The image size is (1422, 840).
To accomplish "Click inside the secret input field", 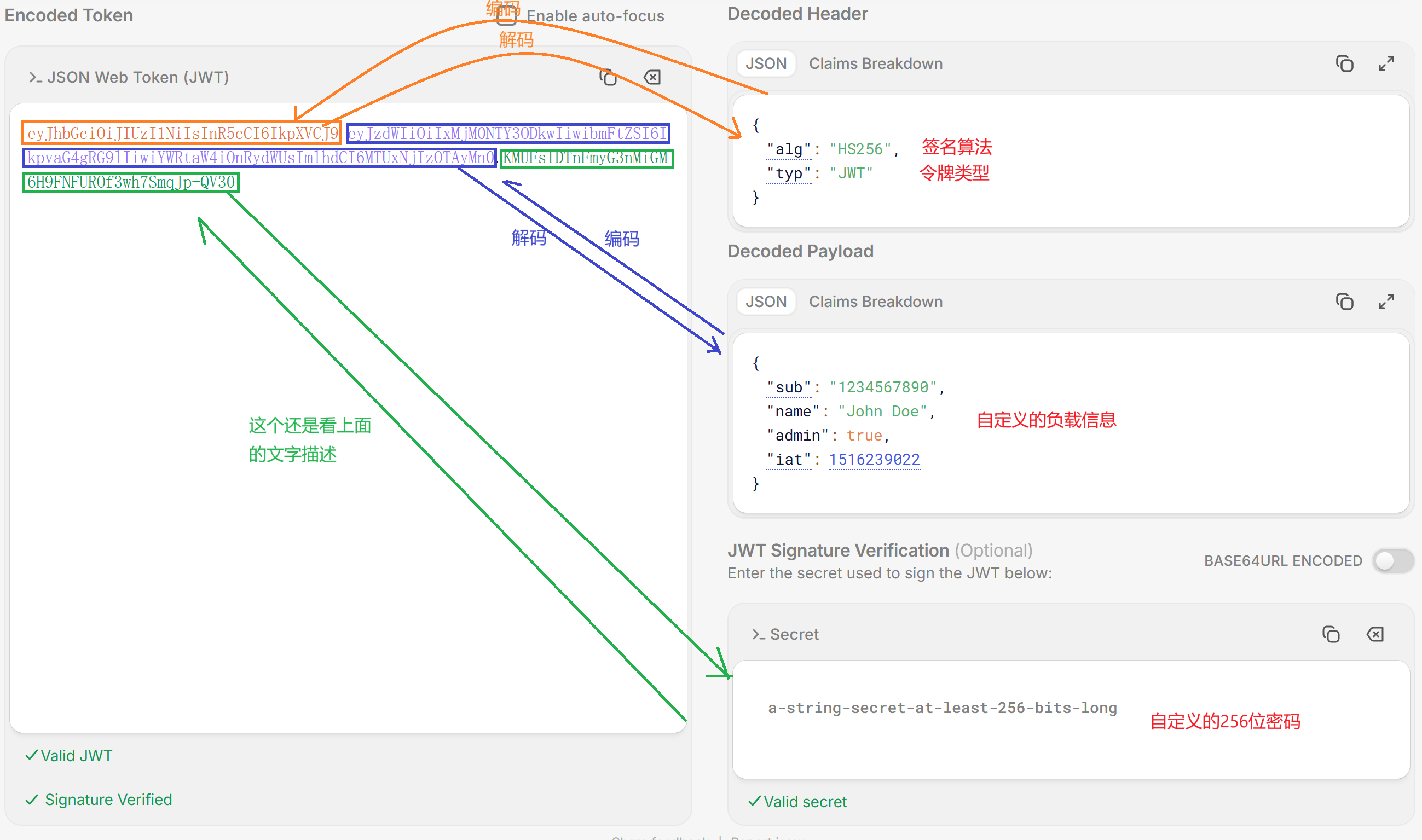I will (x=1071, y=720).
